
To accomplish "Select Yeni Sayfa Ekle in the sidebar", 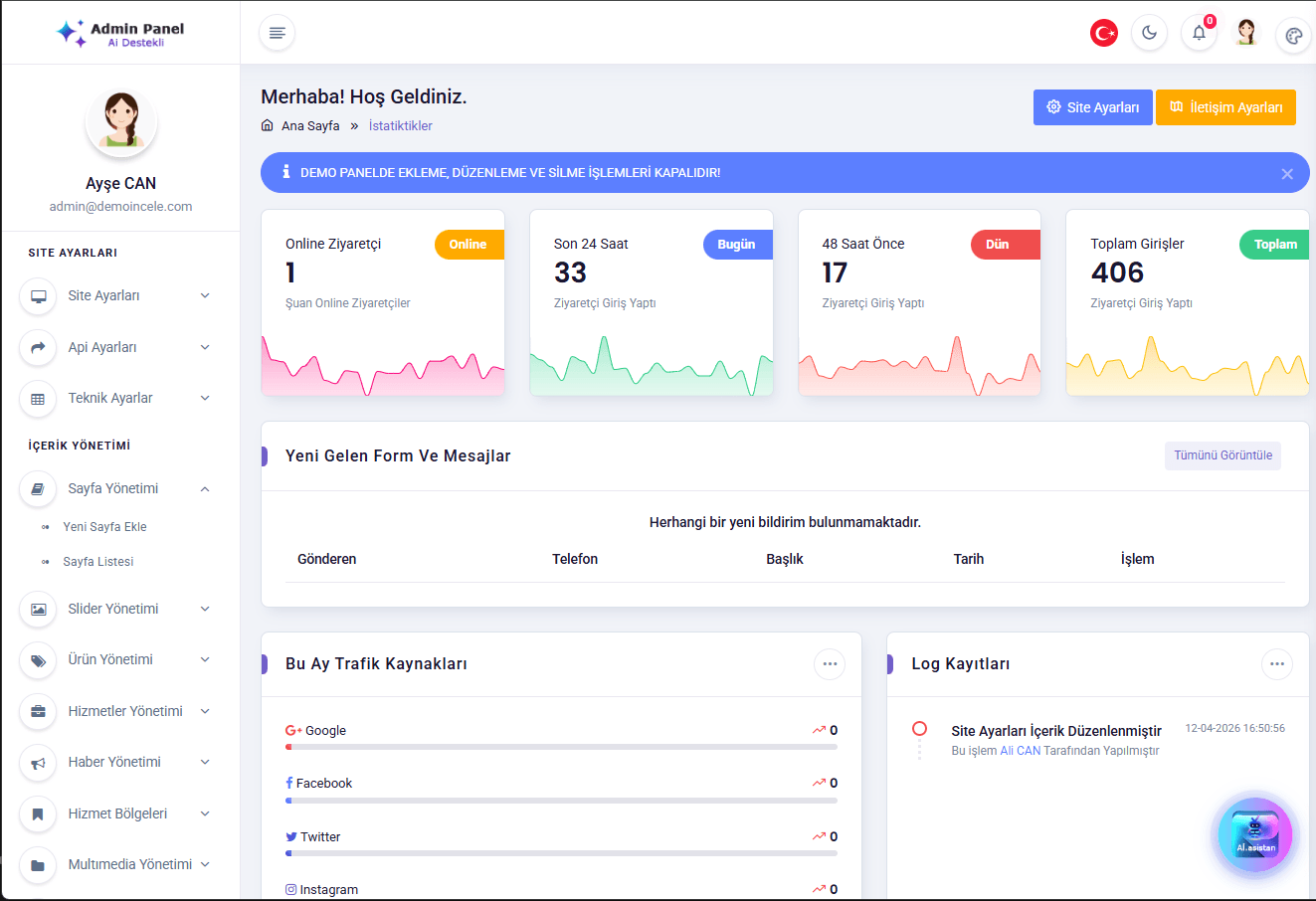I will click(105, 526).
